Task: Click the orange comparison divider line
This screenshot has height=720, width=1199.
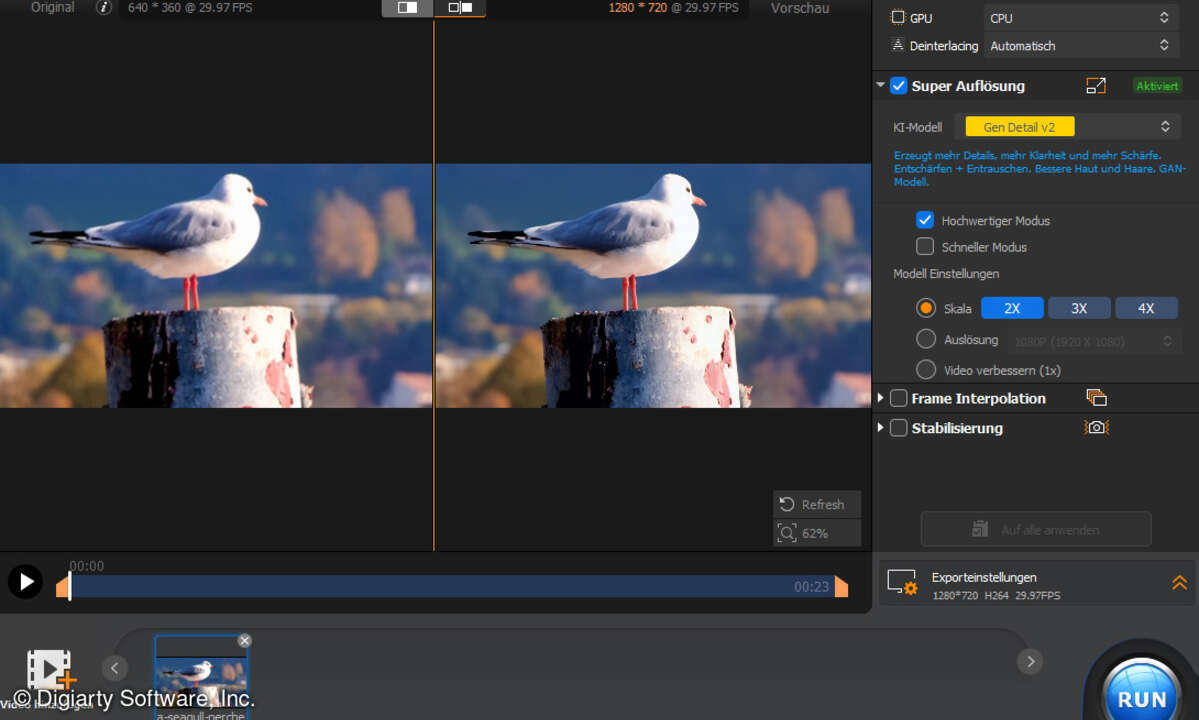Action: (434, 283)
